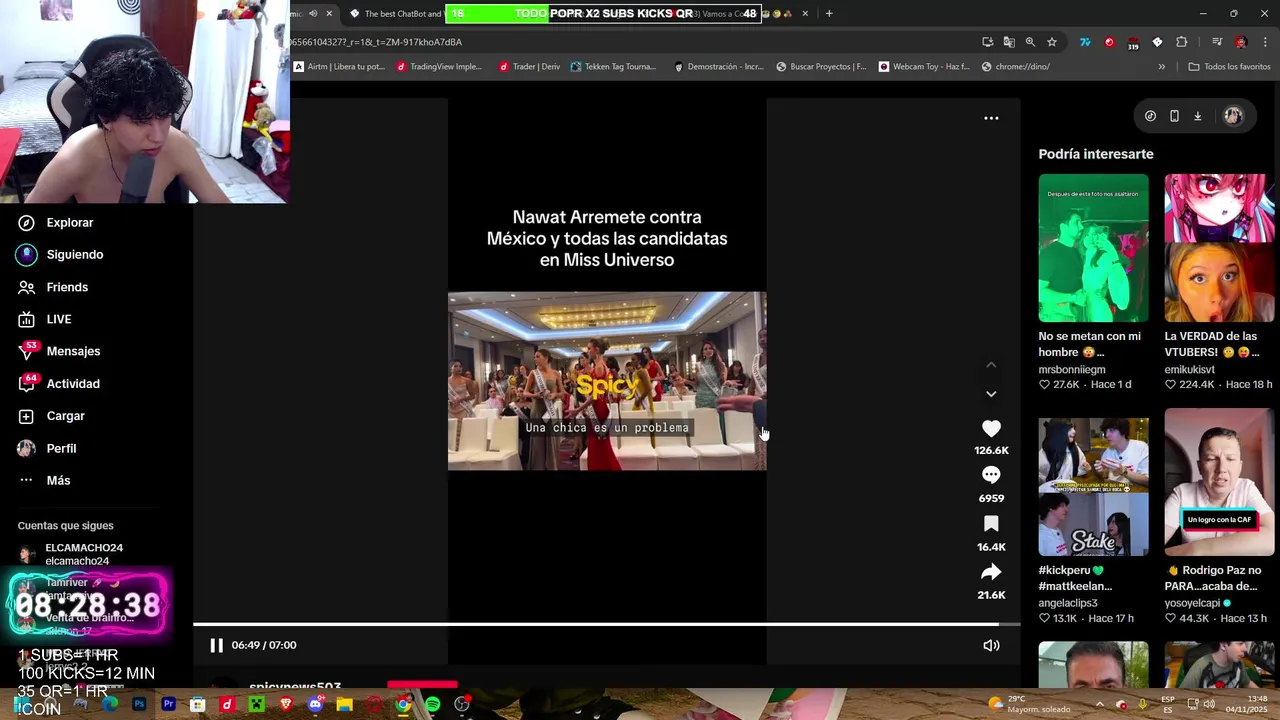Open Spotify from the taskbar
The image size is (1280, 720).
432,705
